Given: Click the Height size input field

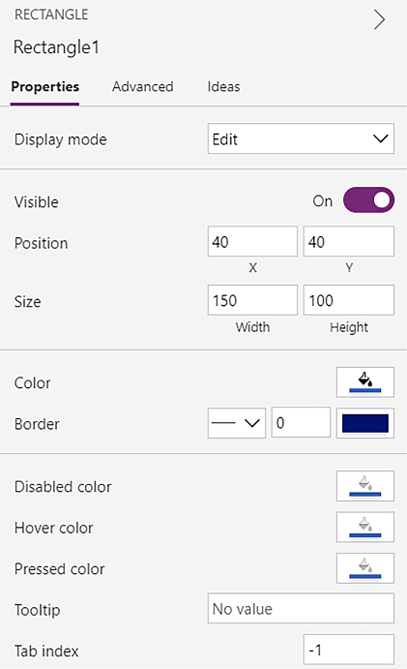Looking at the screenshot, I should click(x=349, y=300).
